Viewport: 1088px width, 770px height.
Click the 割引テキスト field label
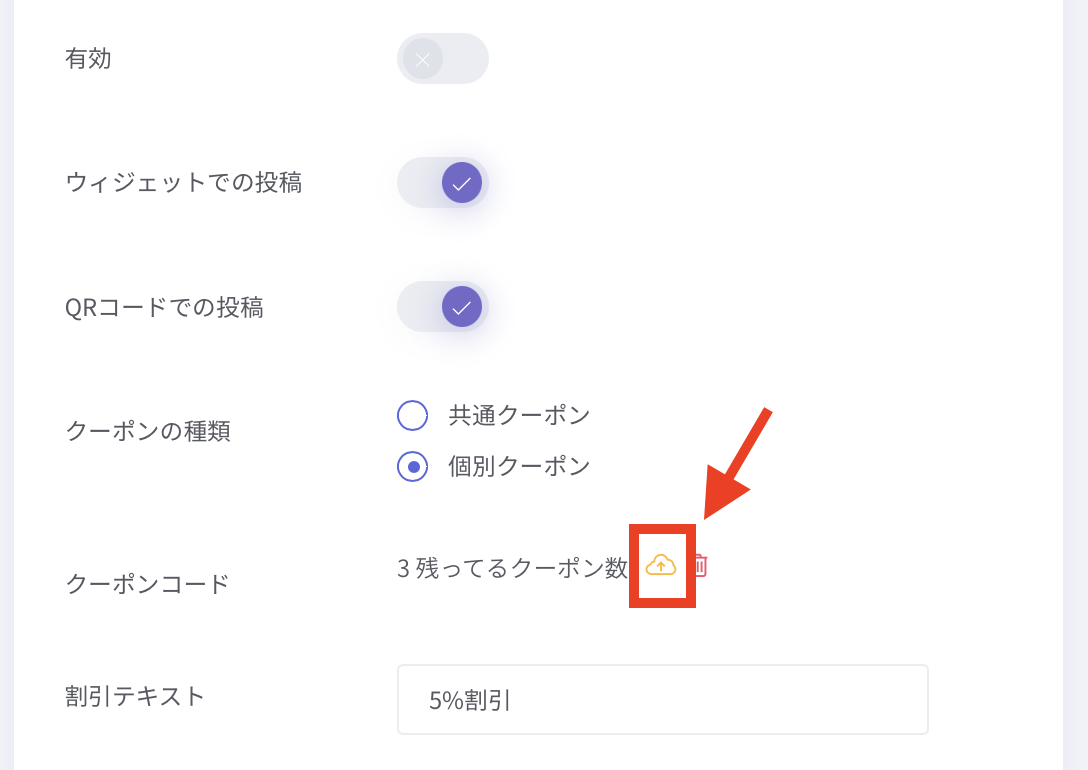tap(135, 696)
